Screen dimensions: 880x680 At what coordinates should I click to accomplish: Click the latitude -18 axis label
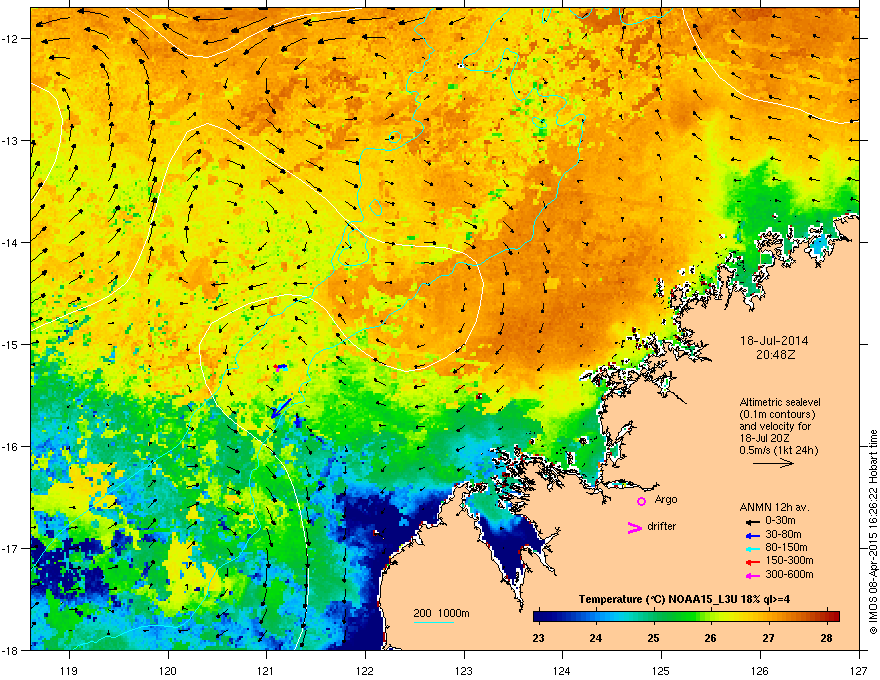coord(10,650)
